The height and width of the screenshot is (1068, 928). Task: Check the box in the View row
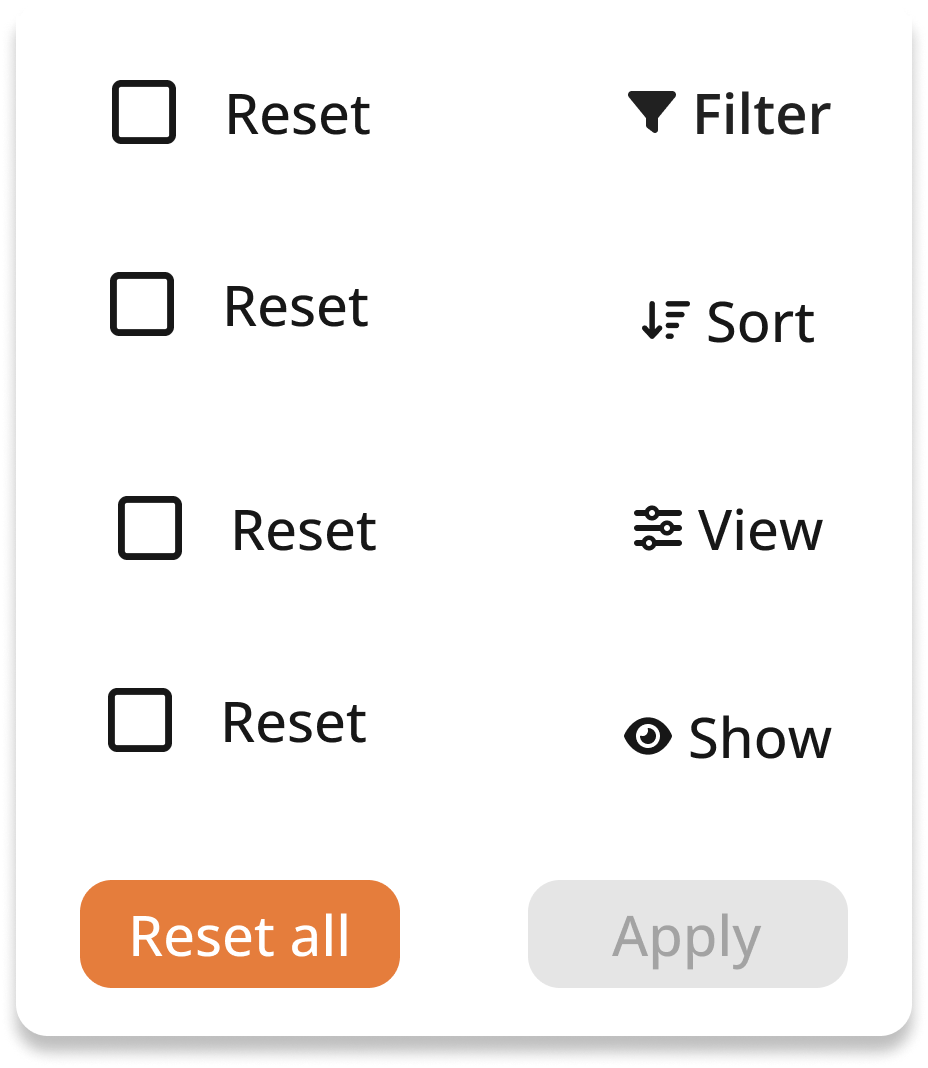click(150, 528)
